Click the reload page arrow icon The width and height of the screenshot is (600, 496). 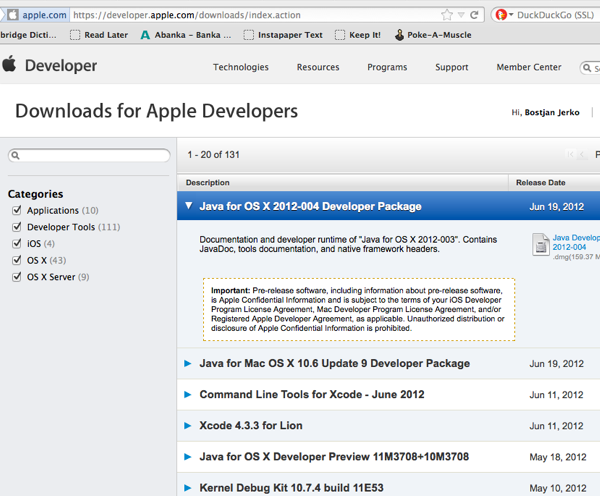(x=474, y=15)
